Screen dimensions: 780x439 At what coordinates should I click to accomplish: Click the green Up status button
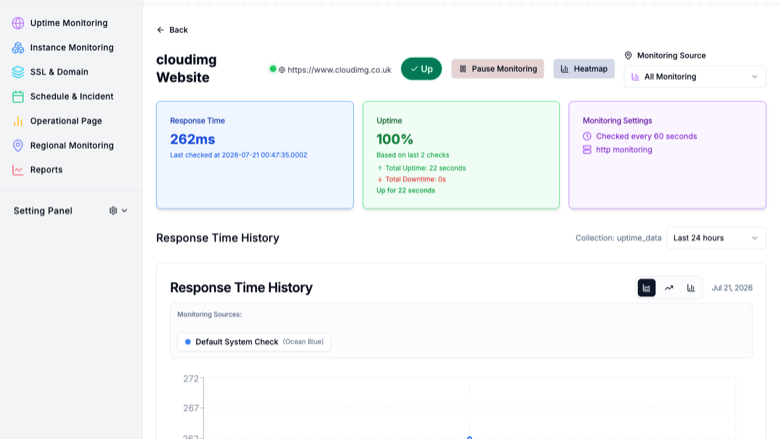[x=421, y=69]
